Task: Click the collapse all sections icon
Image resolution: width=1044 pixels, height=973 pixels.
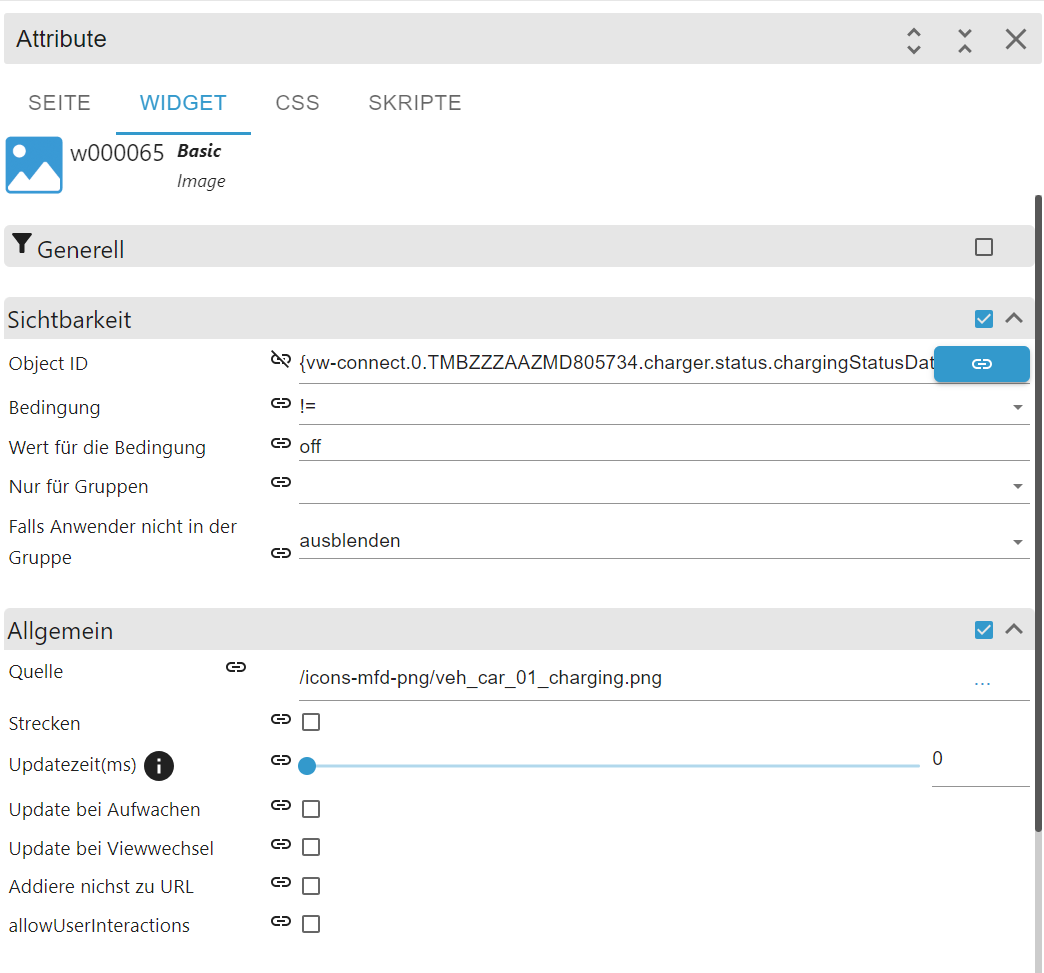Action: (964, 40)
